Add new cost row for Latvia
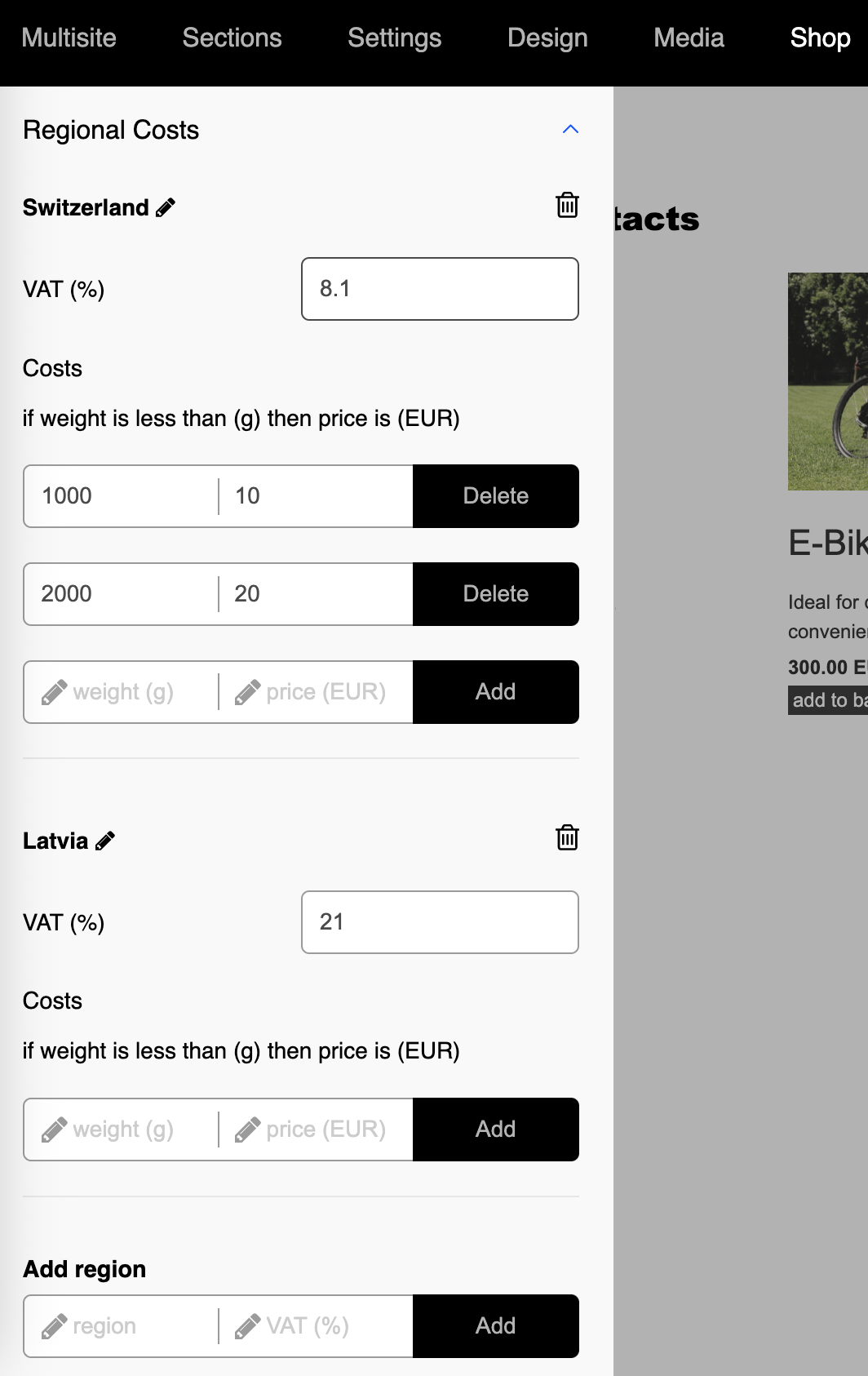 click(x=496, y=1130)
